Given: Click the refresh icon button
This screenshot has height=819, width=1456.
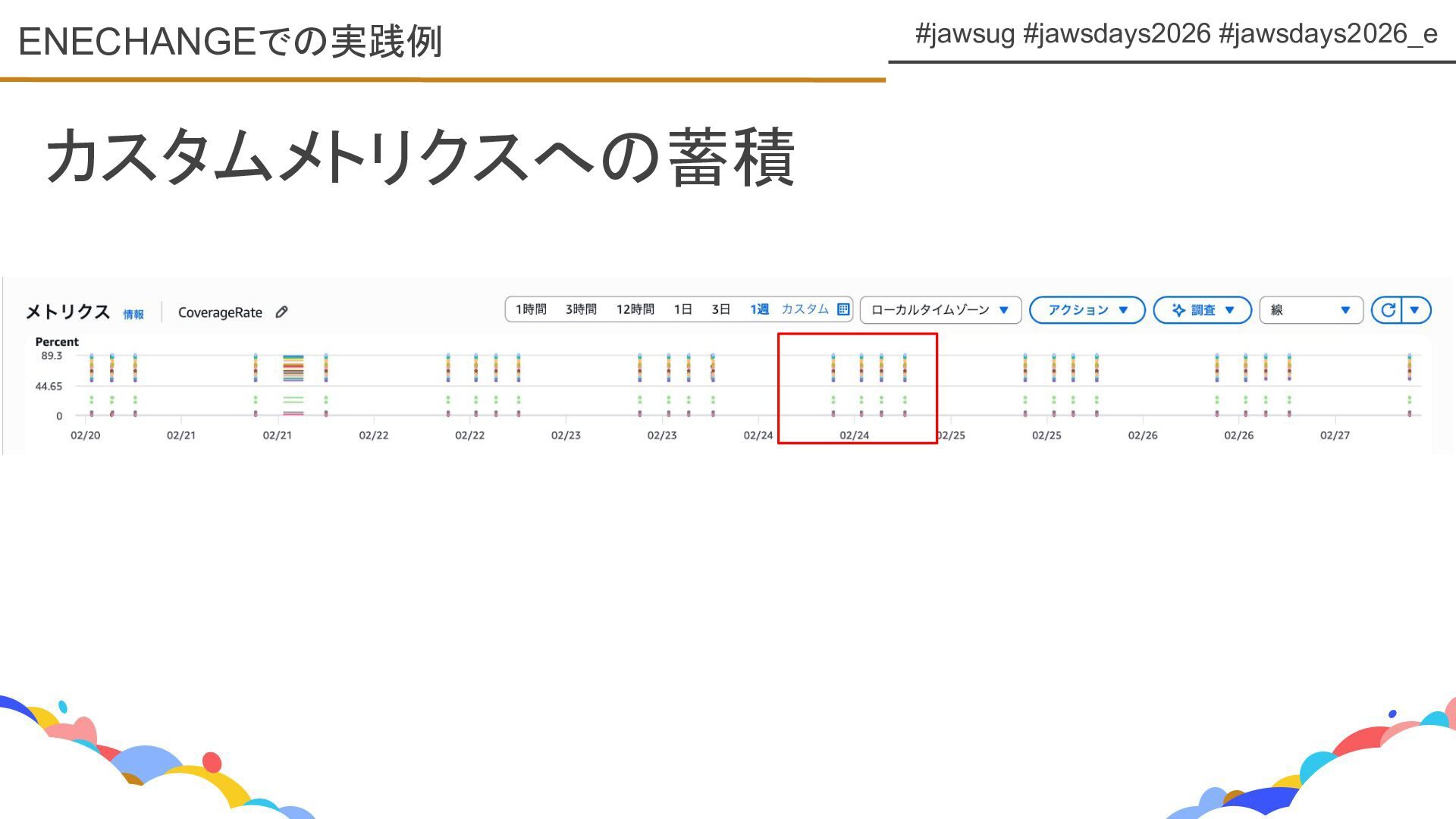Looking at the screenshot, I should (1388, 309).
